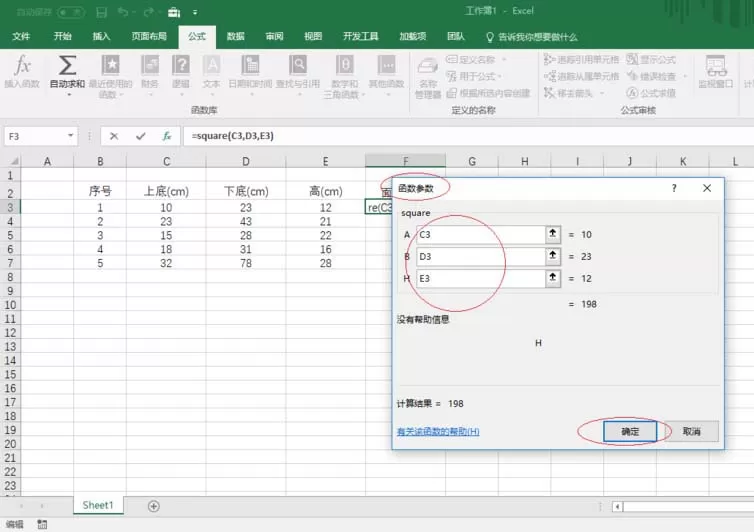Open the 开发工具 ribbon tab
This screenshot has height=532, width=754.
point(361,37)
